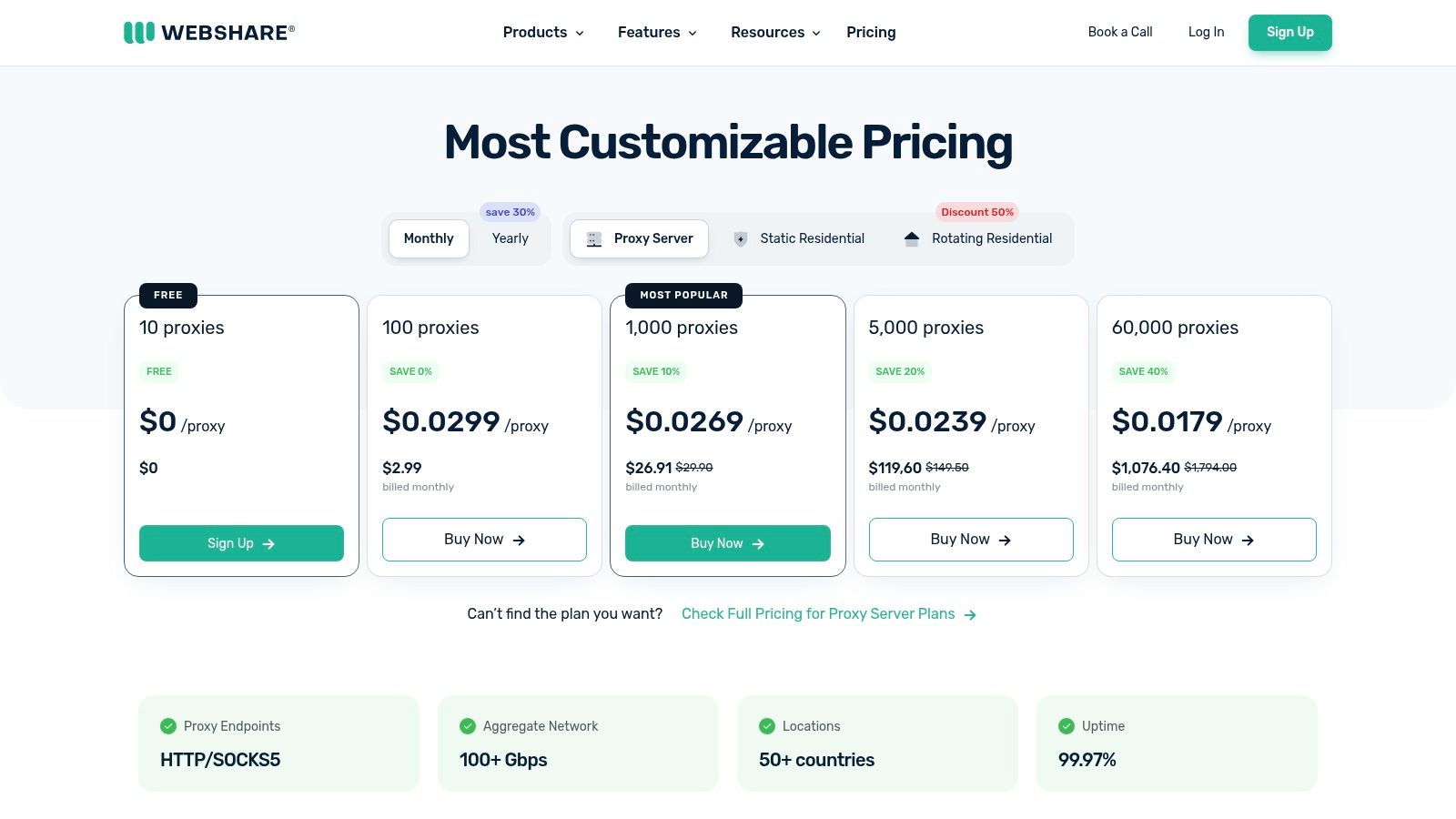Click the Webshare logo icon
Image resolution: width=1456 pixels, height=819 pixels.
coord(138,33)
